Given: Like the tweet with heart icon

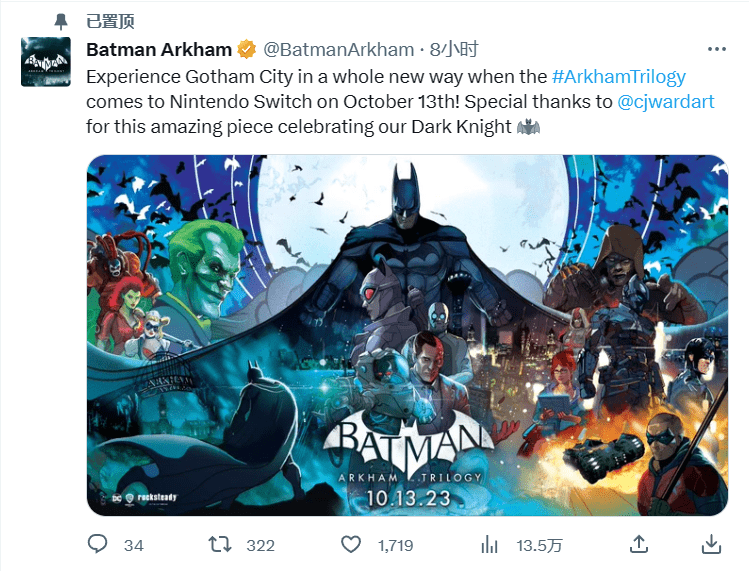Looking at the screenshot, I should pos(351,544).
